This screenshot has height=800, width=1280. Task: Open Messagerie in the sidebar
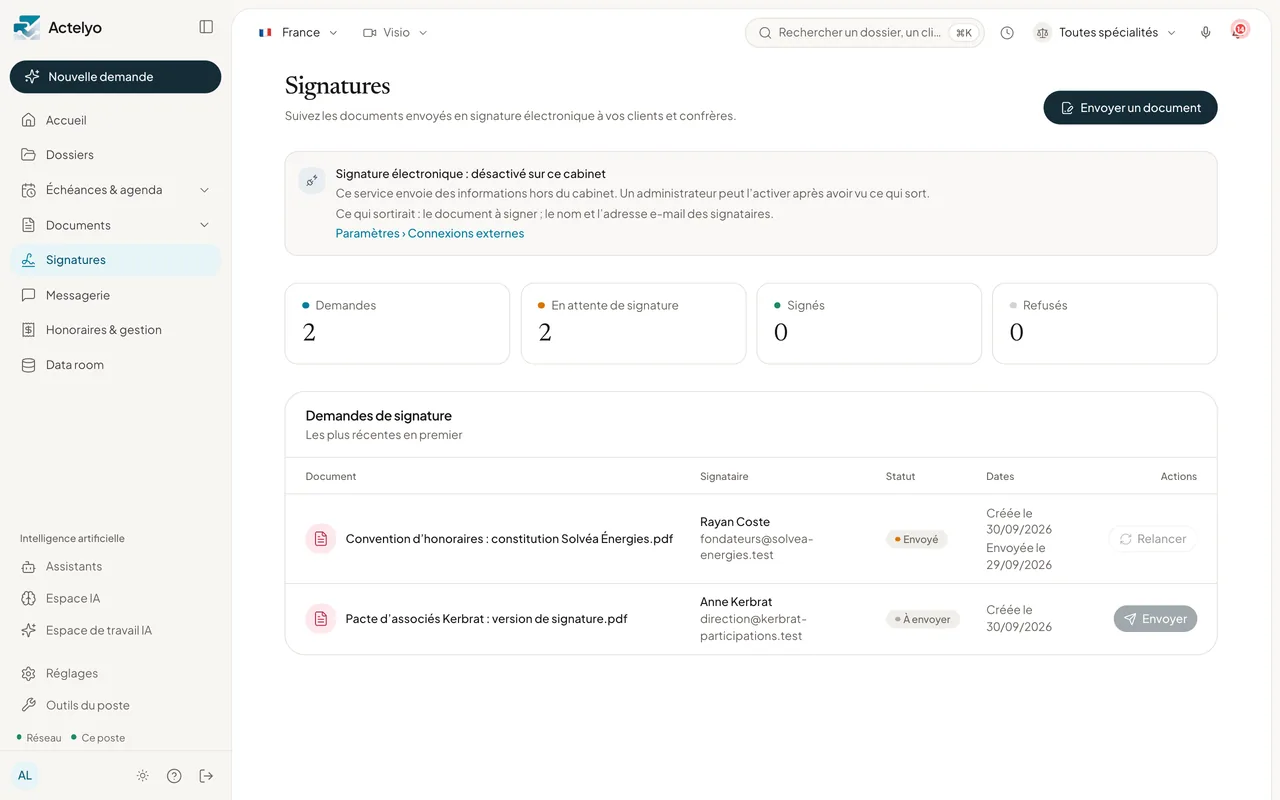pos(115,295)
